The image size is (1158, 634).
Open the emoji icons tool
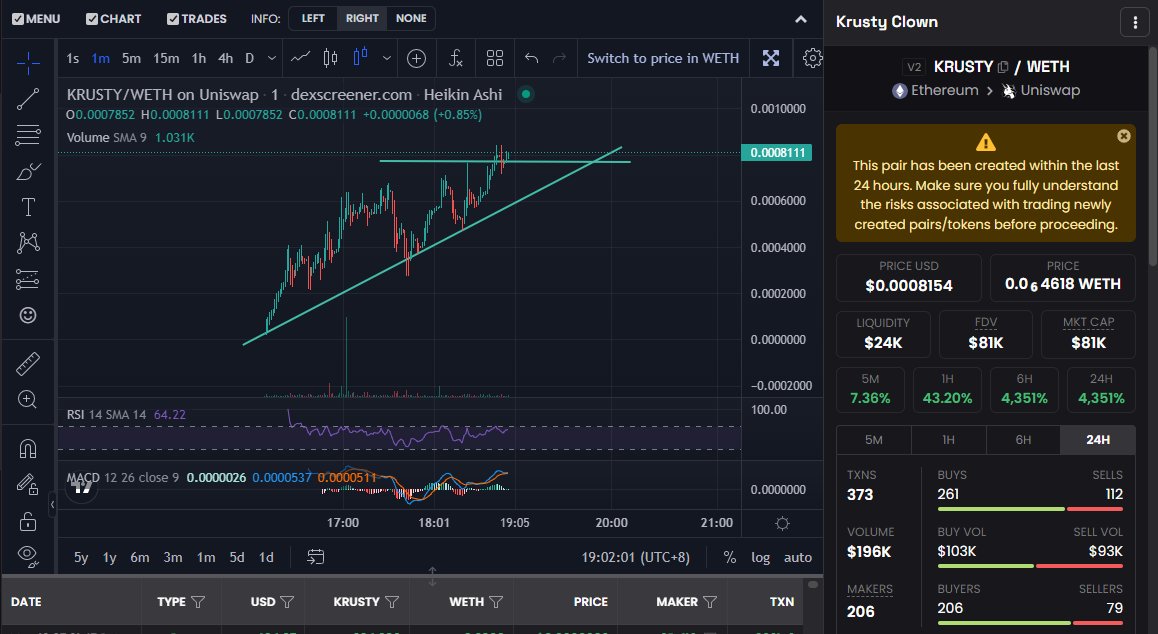[x=28, y=316]
